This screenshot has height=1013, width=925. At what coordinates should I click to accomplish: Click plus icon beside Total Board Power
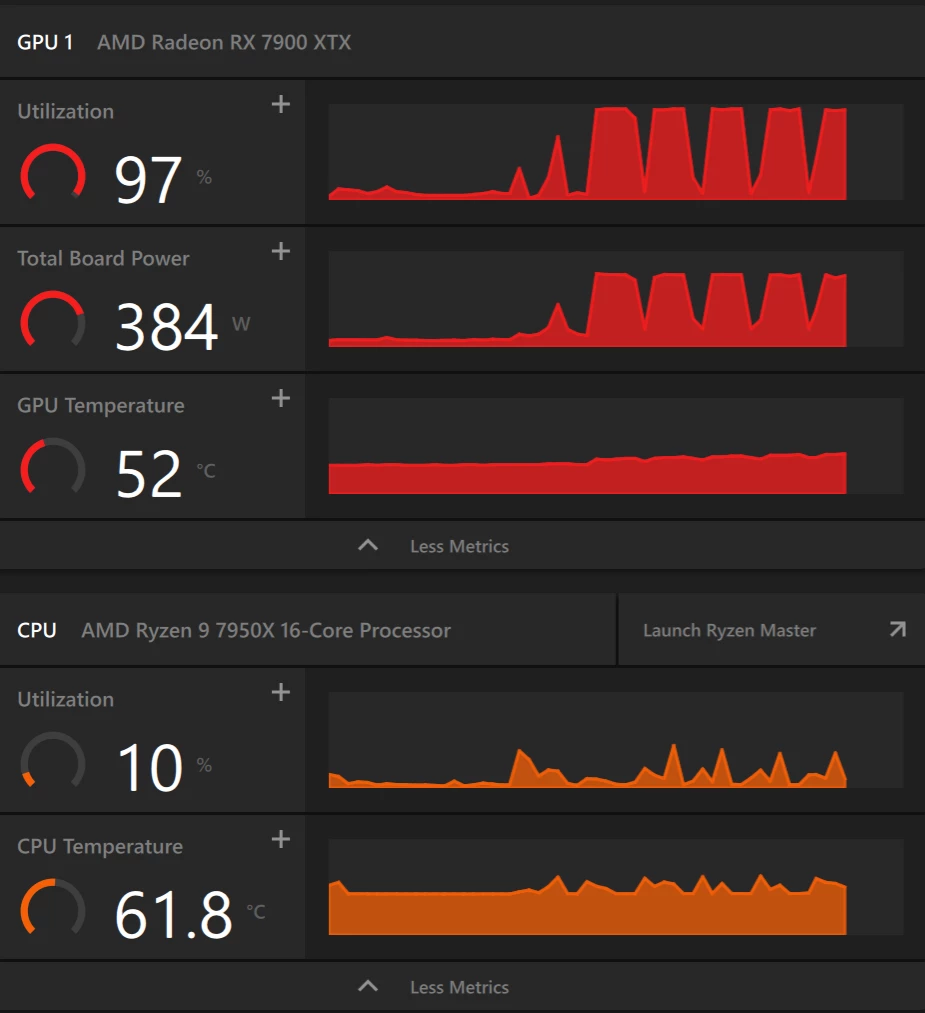[280, 251]
